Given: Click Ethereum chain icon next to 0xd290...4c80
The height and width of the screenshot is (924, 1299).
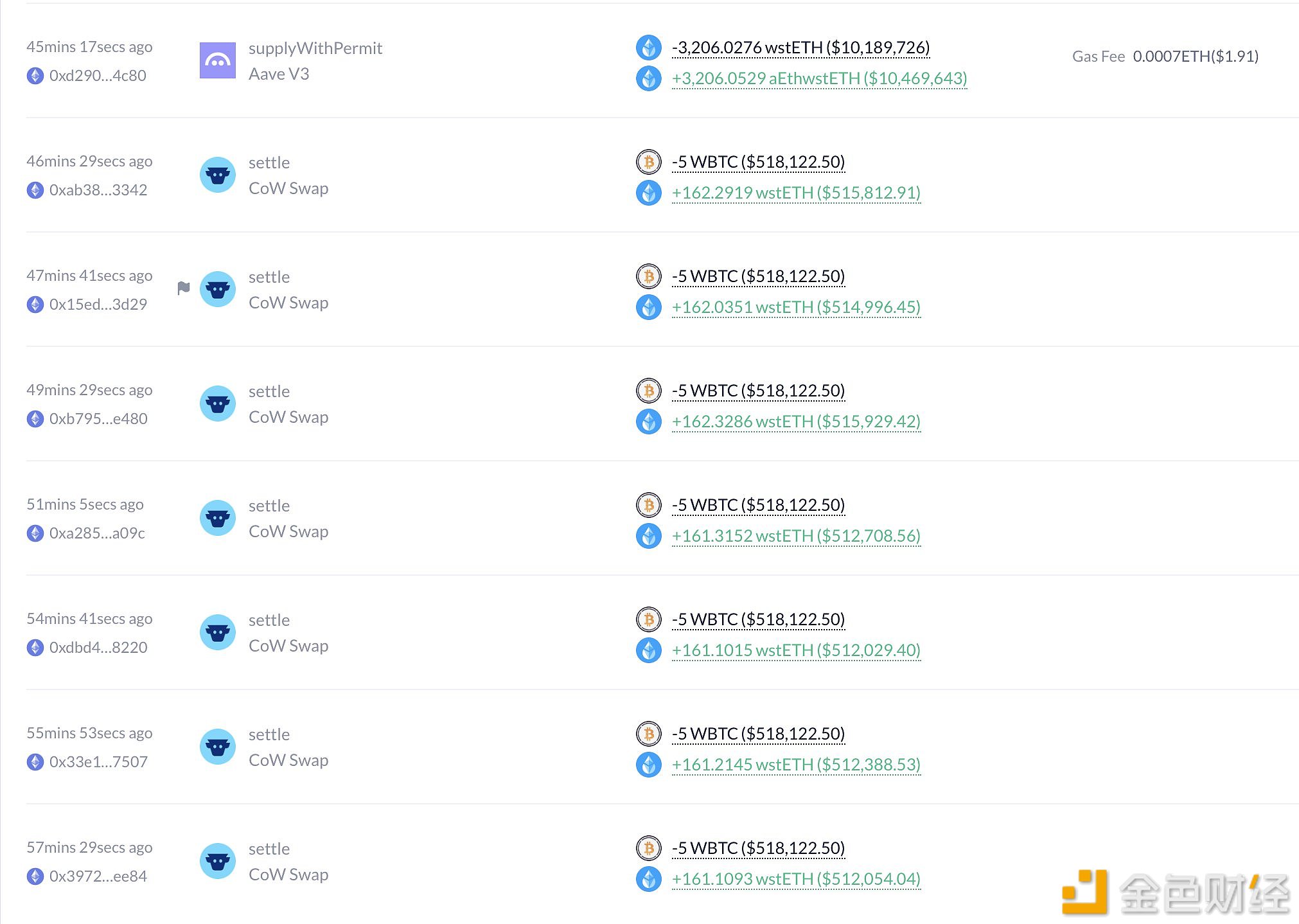Looking at the screenshot, I should 35,76.
